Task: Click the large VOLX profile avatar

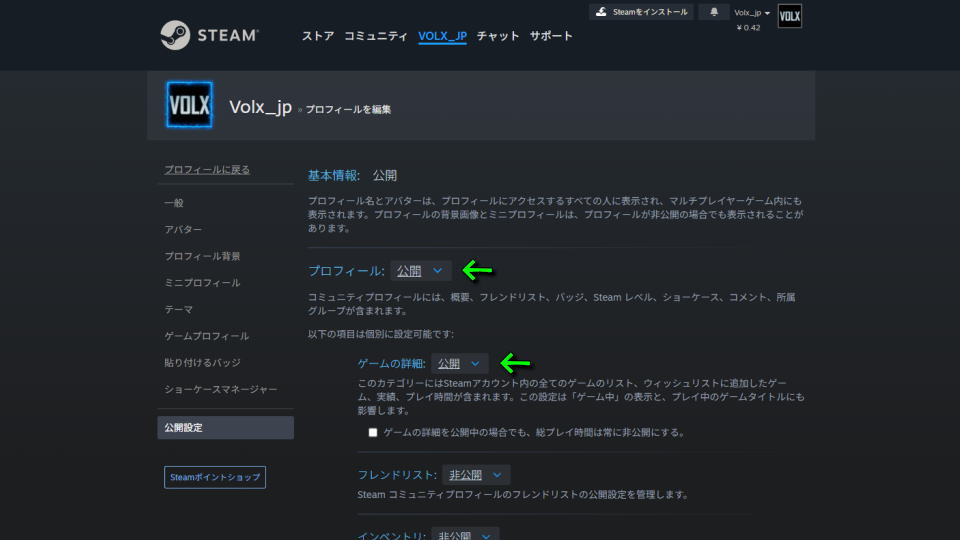Action: click(189, 105)
